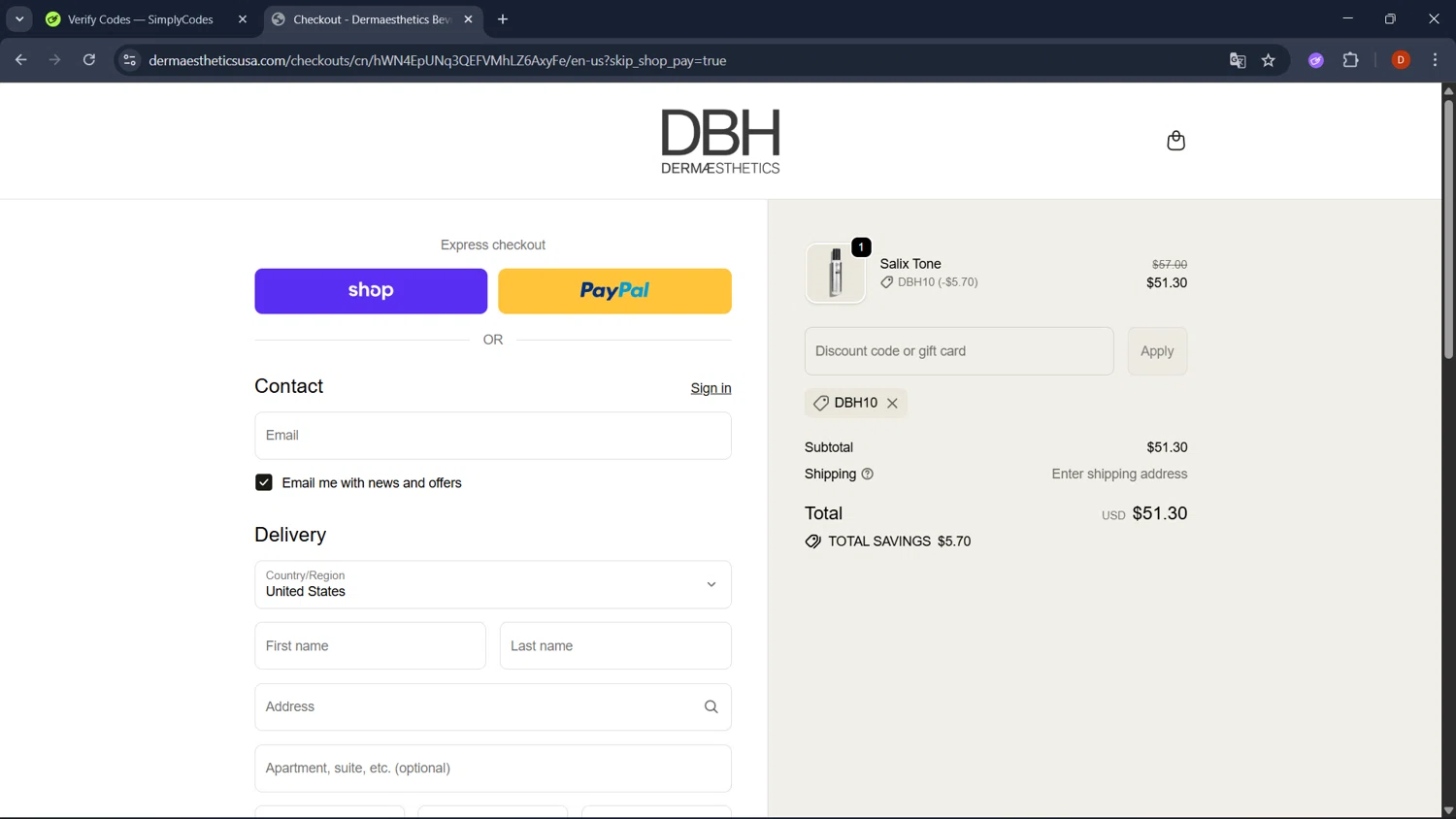The width and height of the screenshot is (1456, 819).
Task: Remove the DBH10 discount code
Action: click(x=892, y=403)
